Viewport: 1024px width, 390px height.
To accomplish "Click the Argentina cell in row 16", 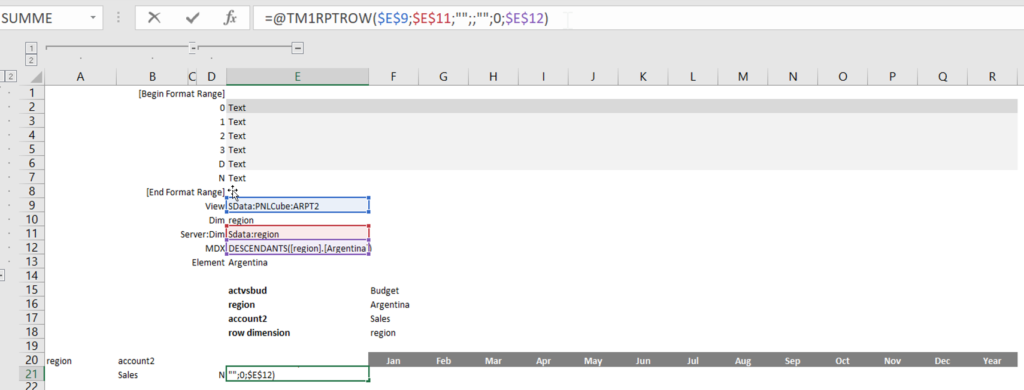I will pyautogui.click(x=394, y=304).
